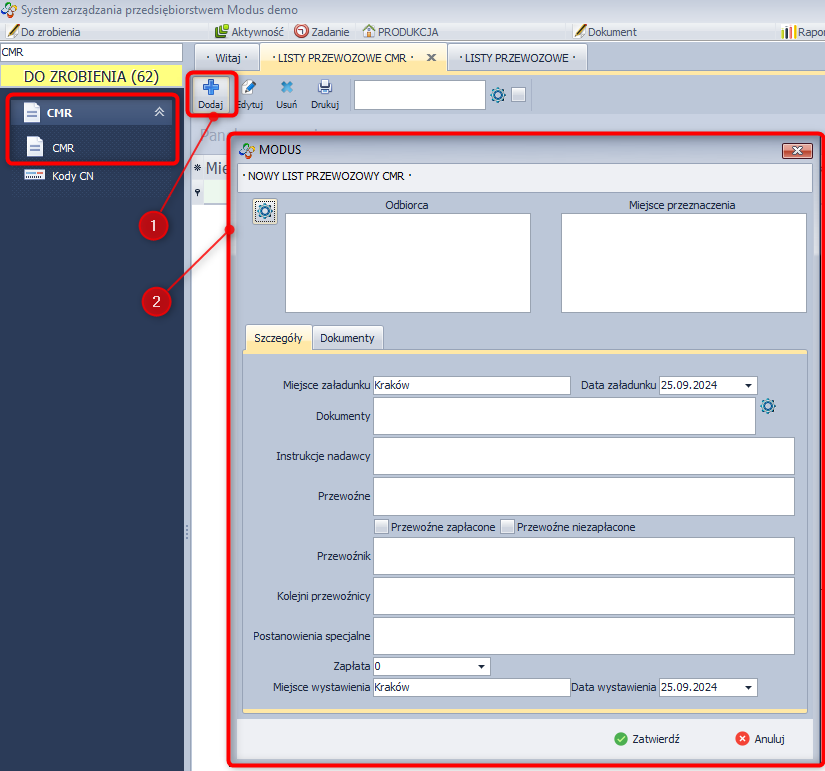Viewport: 825px width, 771px height.
Task: Open Data wystawienia date picker
Action: coord(748,688)
